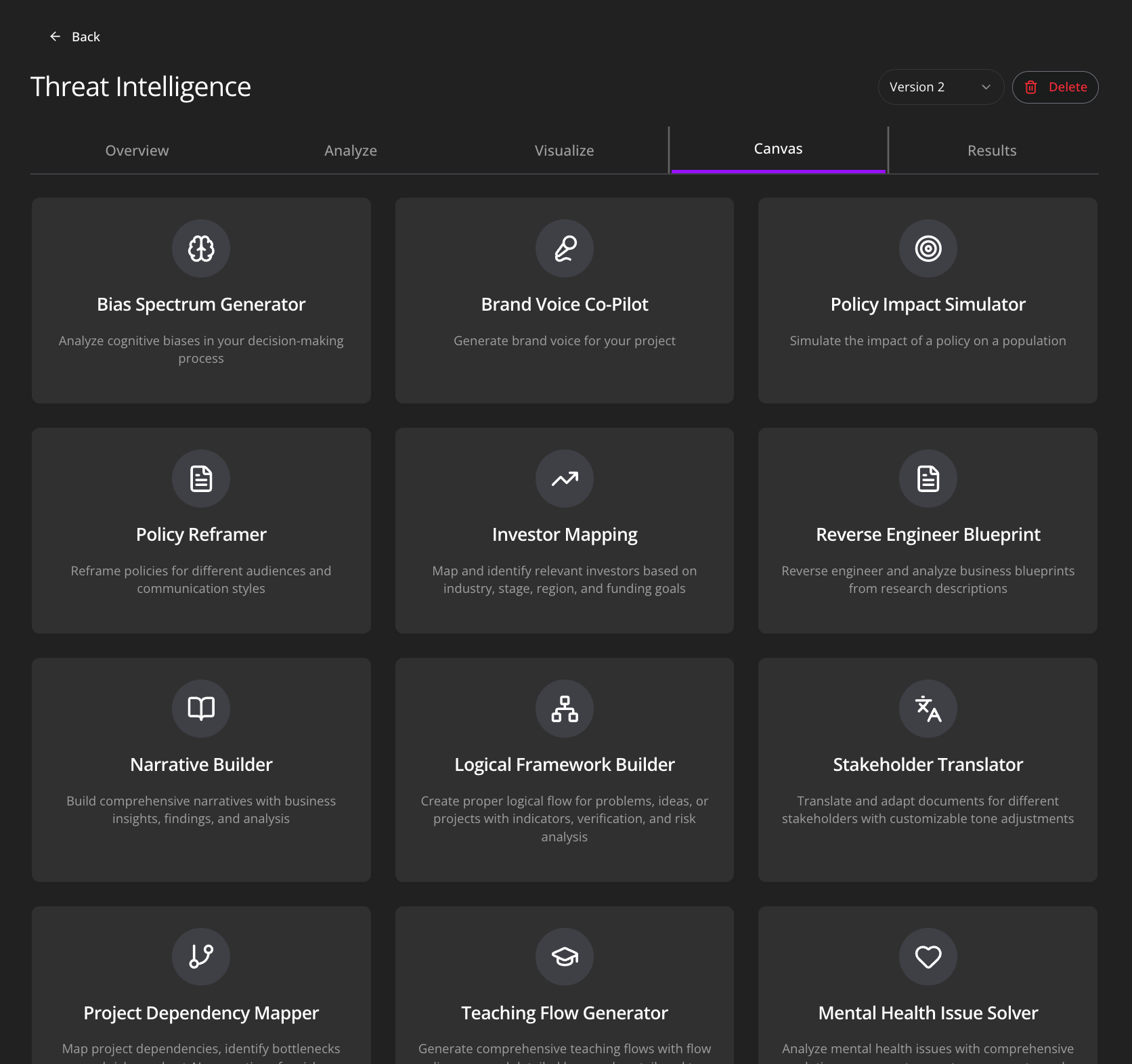Click the trending chart icon on Investor Mapping

tap(564, 479)
